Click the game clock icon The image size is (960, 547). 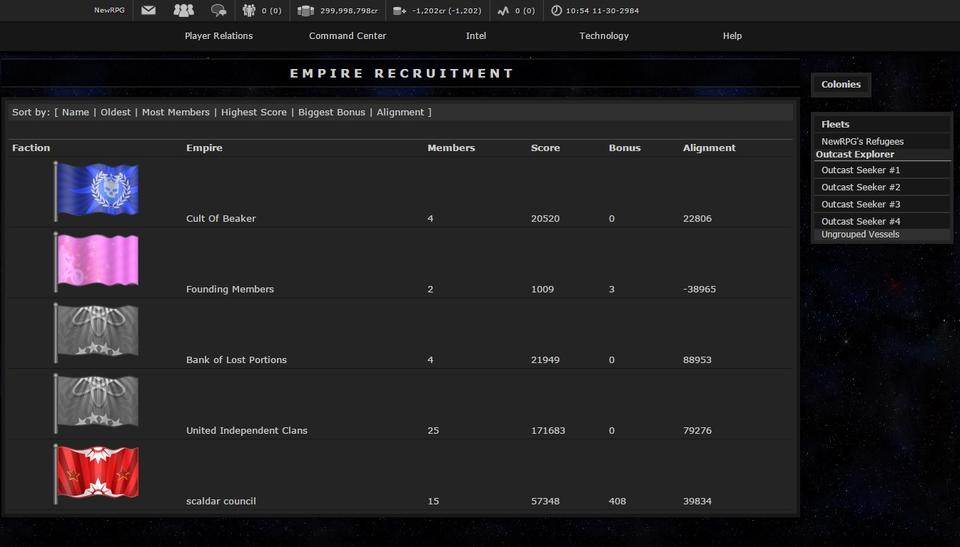(x=556, y=11)
